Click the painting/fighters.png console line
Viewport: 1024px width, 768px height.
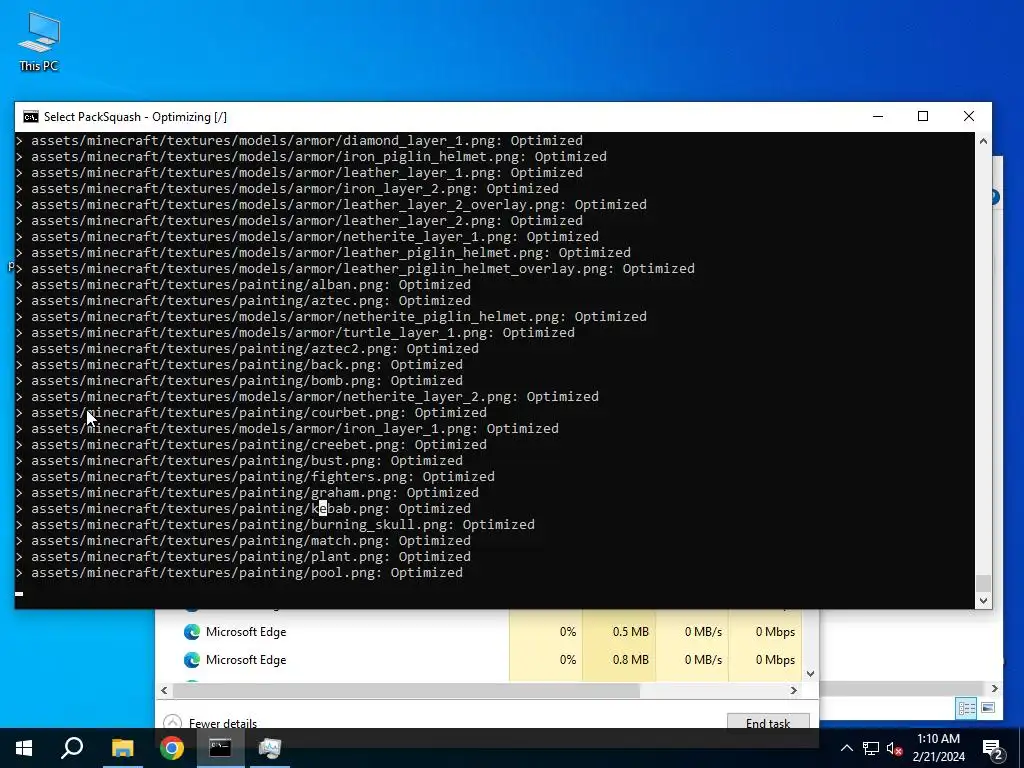coord(255,477)
